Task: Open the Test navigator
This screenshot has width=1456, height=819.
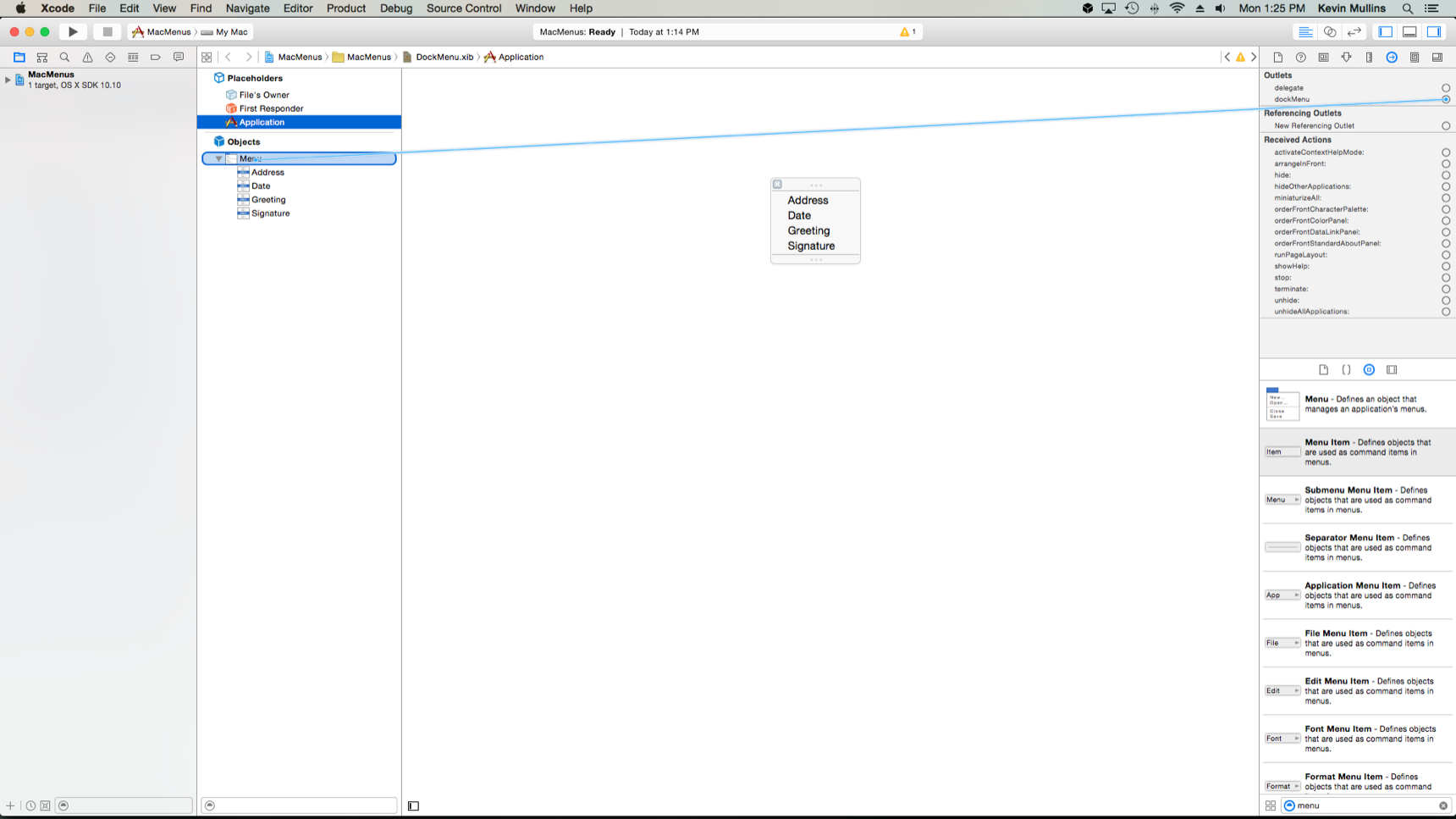Action: [110, 58]
